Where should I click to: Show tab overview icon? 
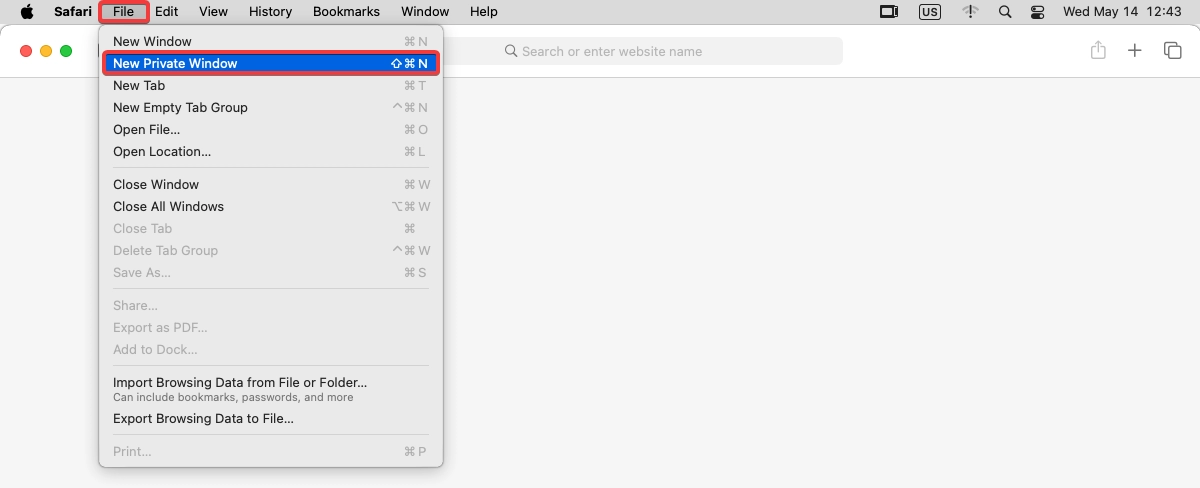[x=1173, y=51]
